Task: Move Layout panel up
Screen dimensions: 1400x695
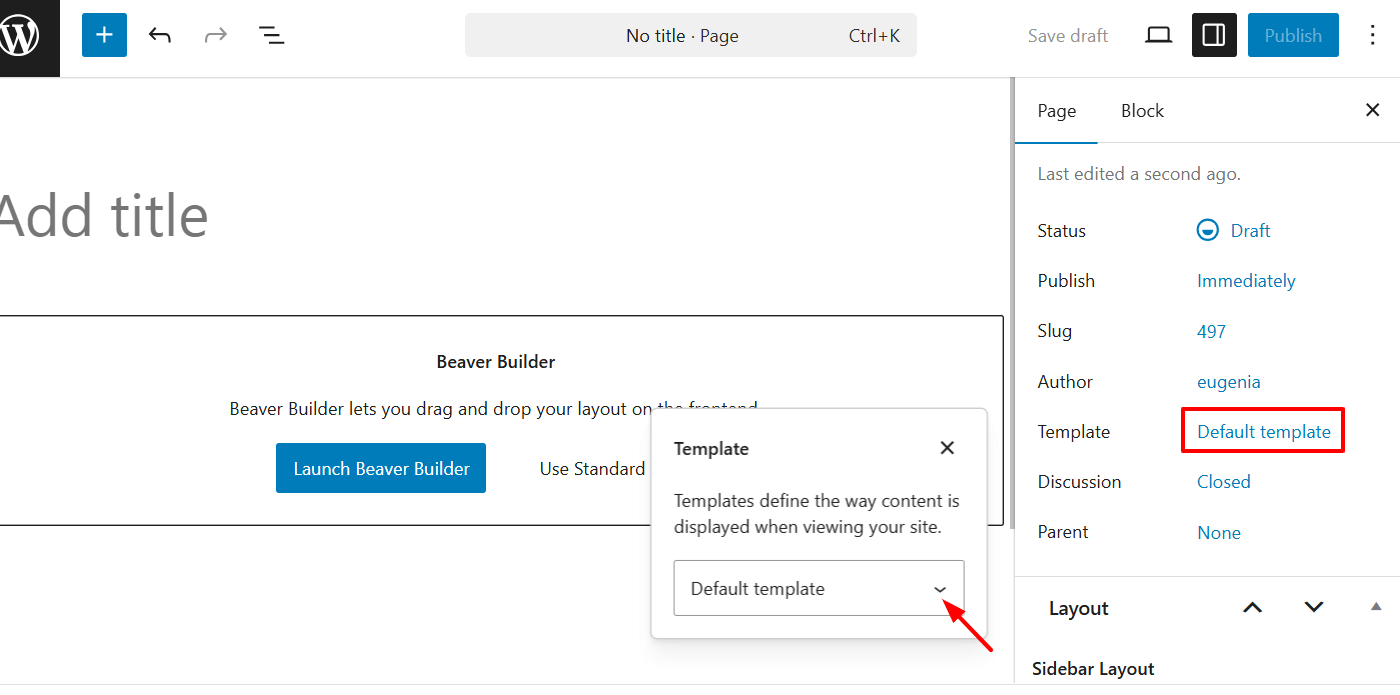Action: tap(1252, 608)
